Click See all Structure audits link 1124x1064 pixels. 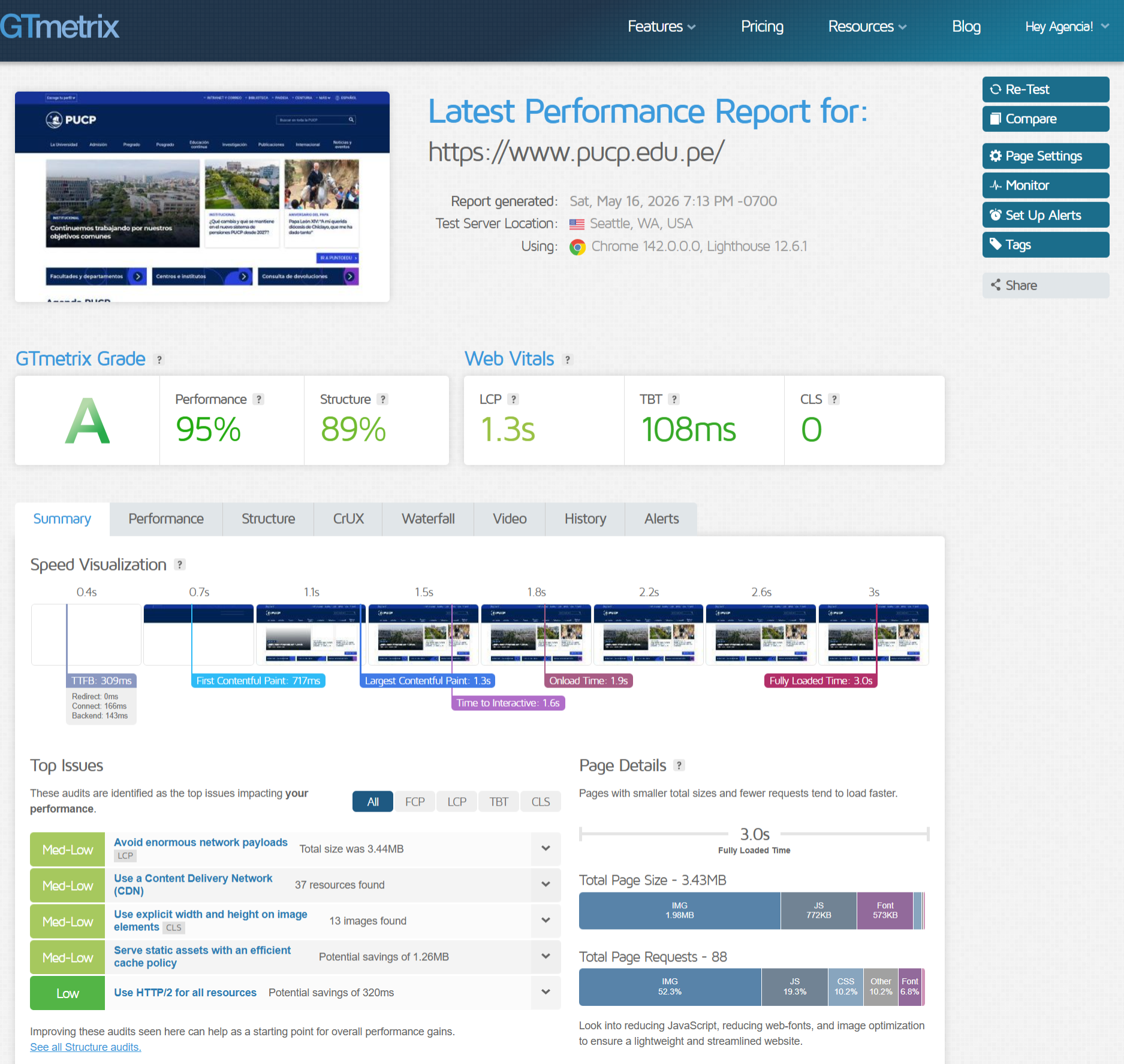tap(86, 1047)
